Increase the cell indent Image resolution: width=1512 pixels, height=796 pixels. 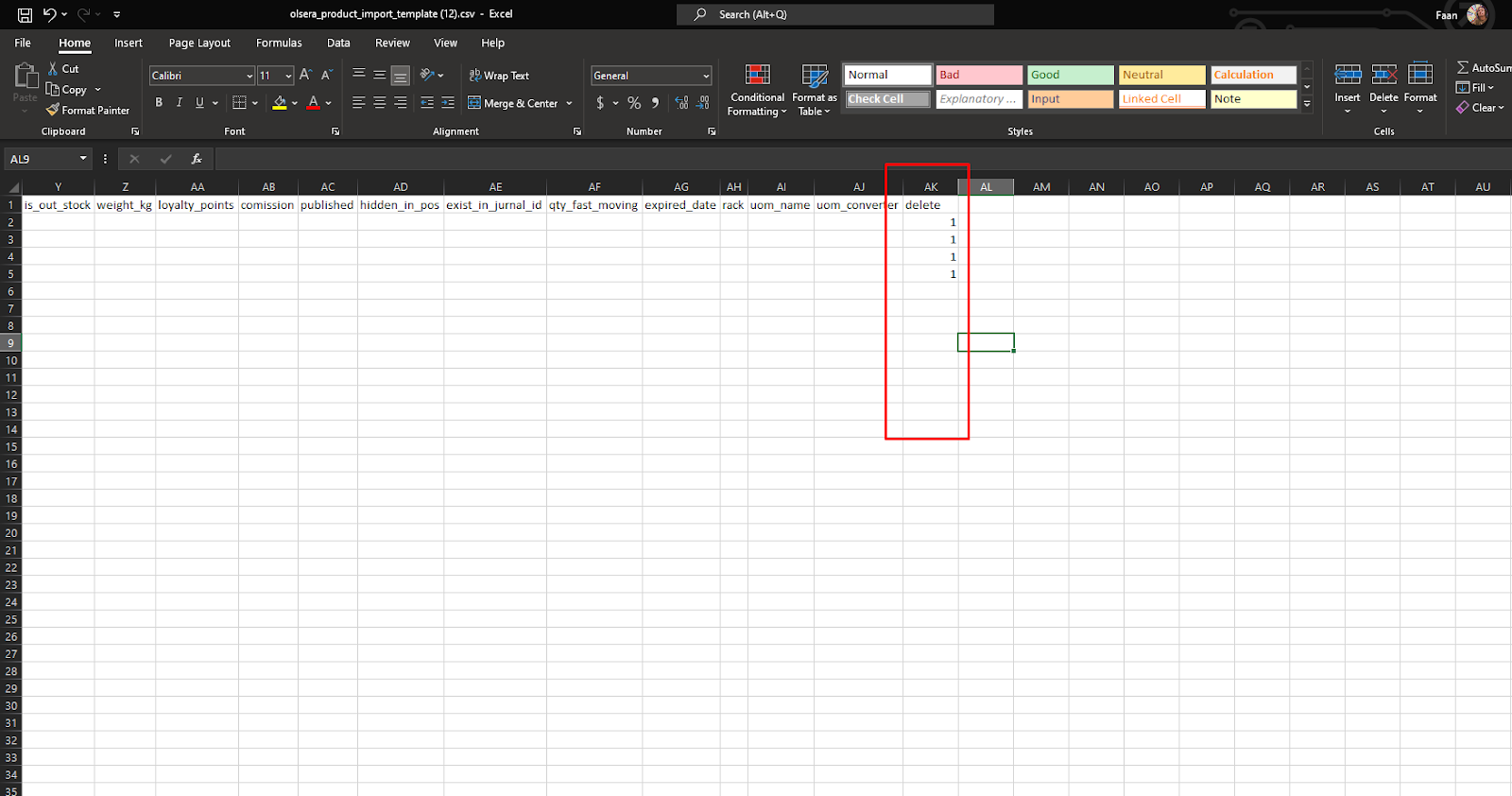click(448, 103)
